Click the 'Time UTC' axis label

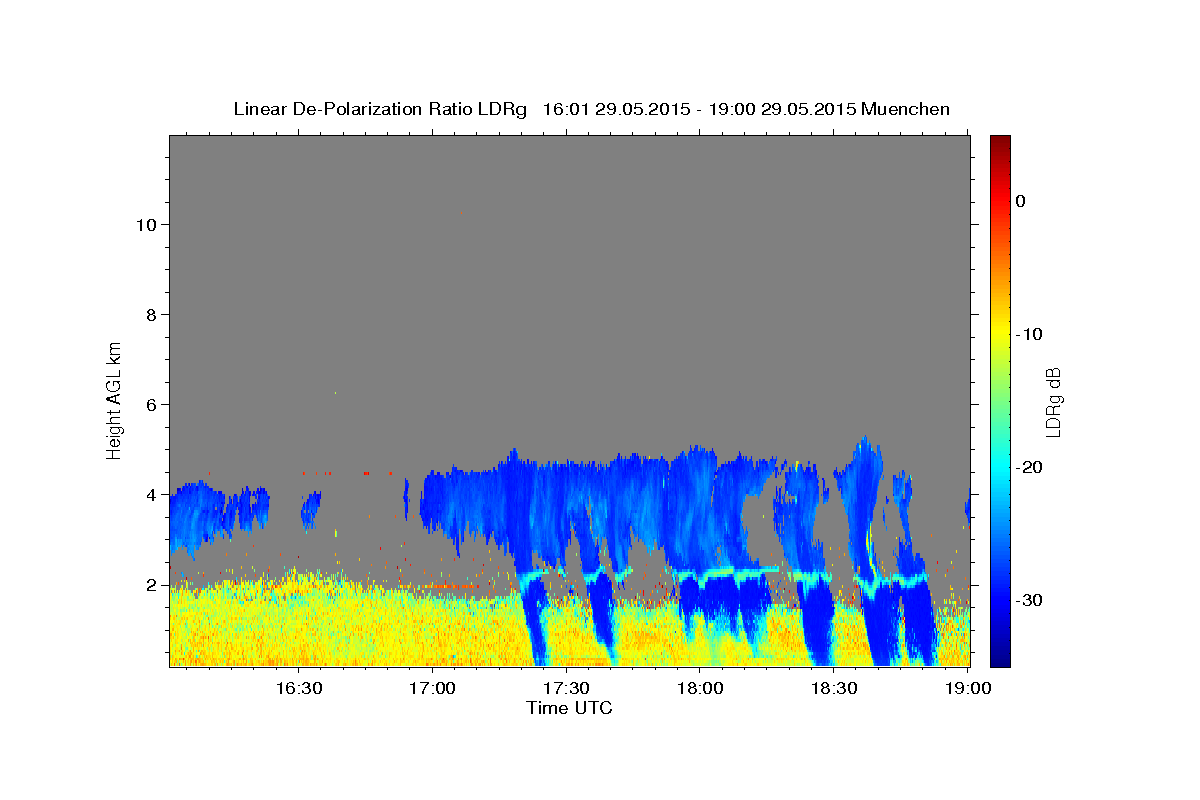(569, 708)
